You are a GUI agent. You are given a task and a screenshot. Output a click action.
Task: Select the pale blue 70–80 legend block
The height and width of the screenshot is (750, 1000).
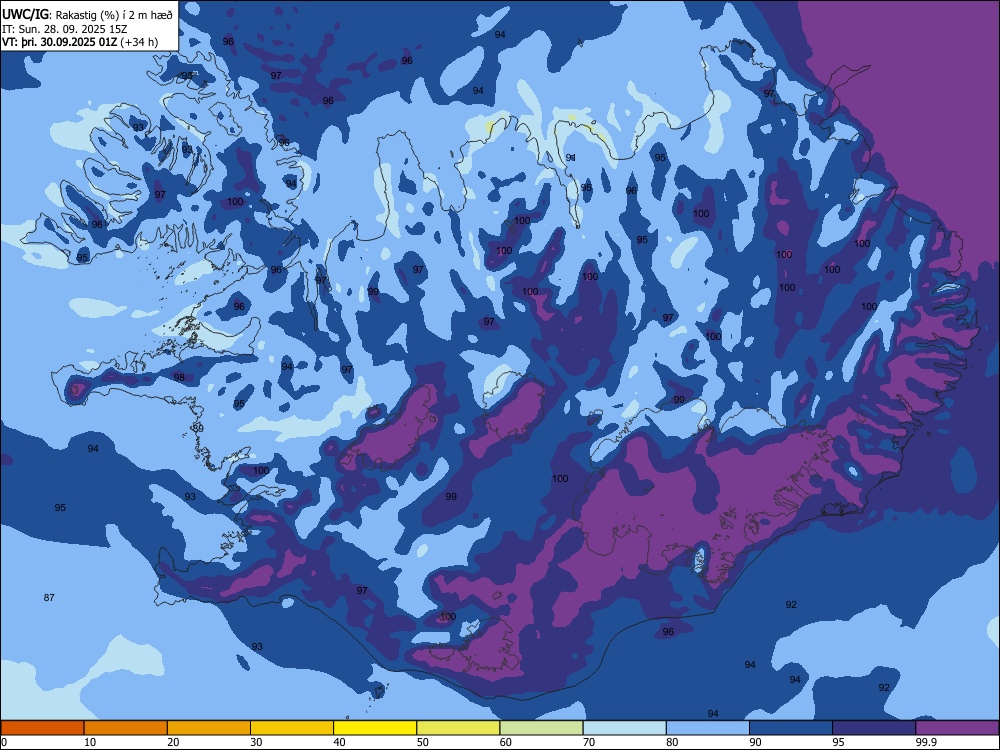tap(624, 728)
